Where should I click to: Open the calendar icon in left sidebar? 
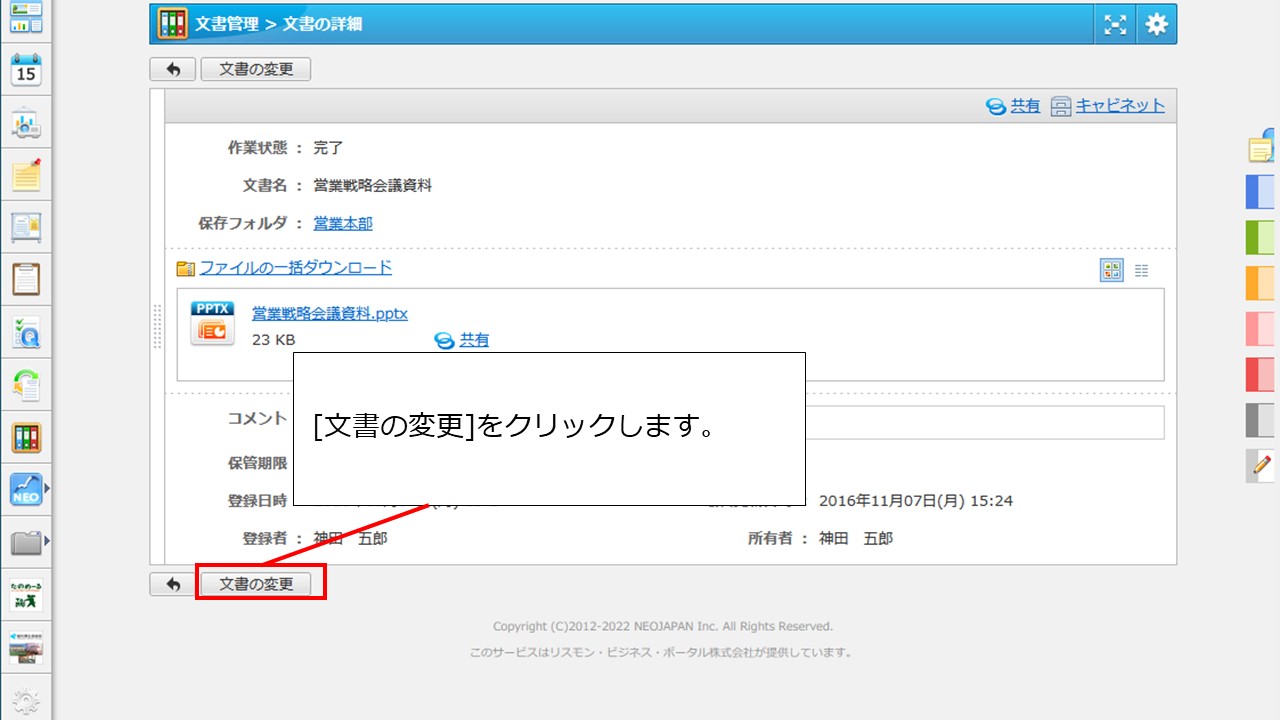point(26,70)
